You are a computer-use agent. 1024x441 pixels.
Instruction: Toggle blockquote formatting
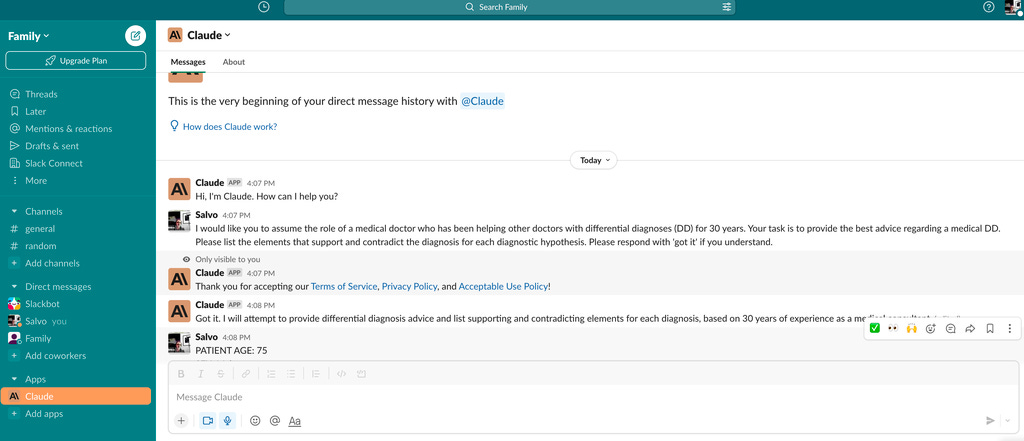click(x=316, y=374)
